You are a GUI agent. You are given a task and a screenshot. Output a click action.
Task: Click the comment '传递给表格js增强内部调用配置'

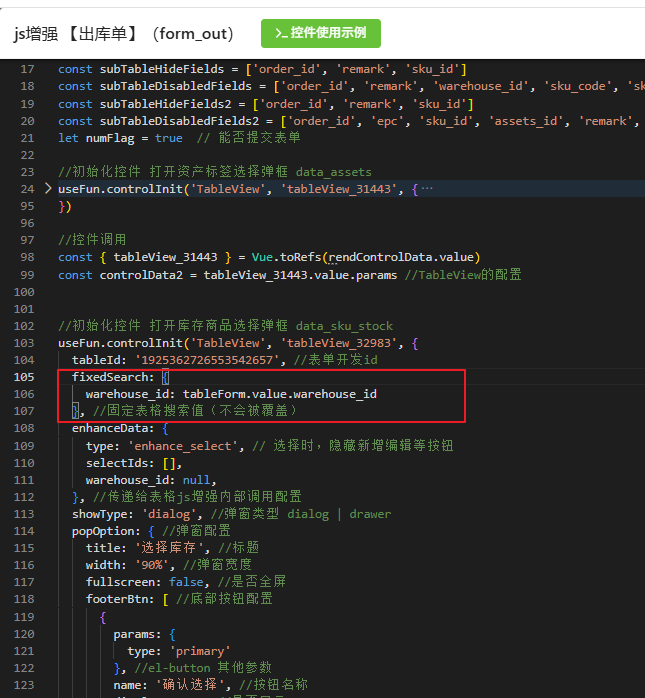point(197,497)
